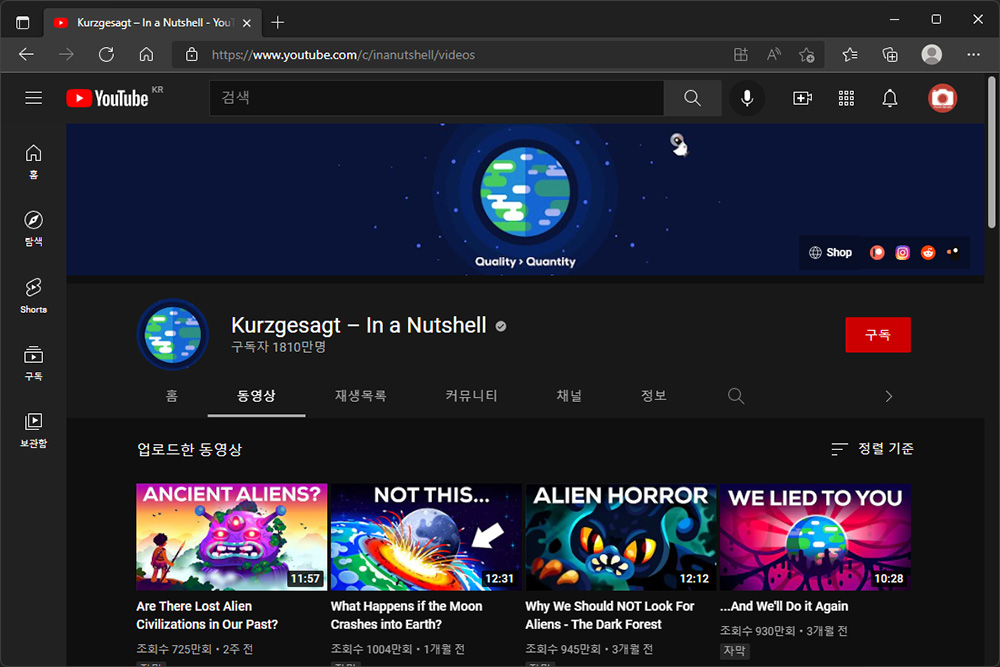The height and width of the screenshot is (667, 1000).
Task: Open the 정보 tab
Action: pyautogui.click(x=654, y=396)
